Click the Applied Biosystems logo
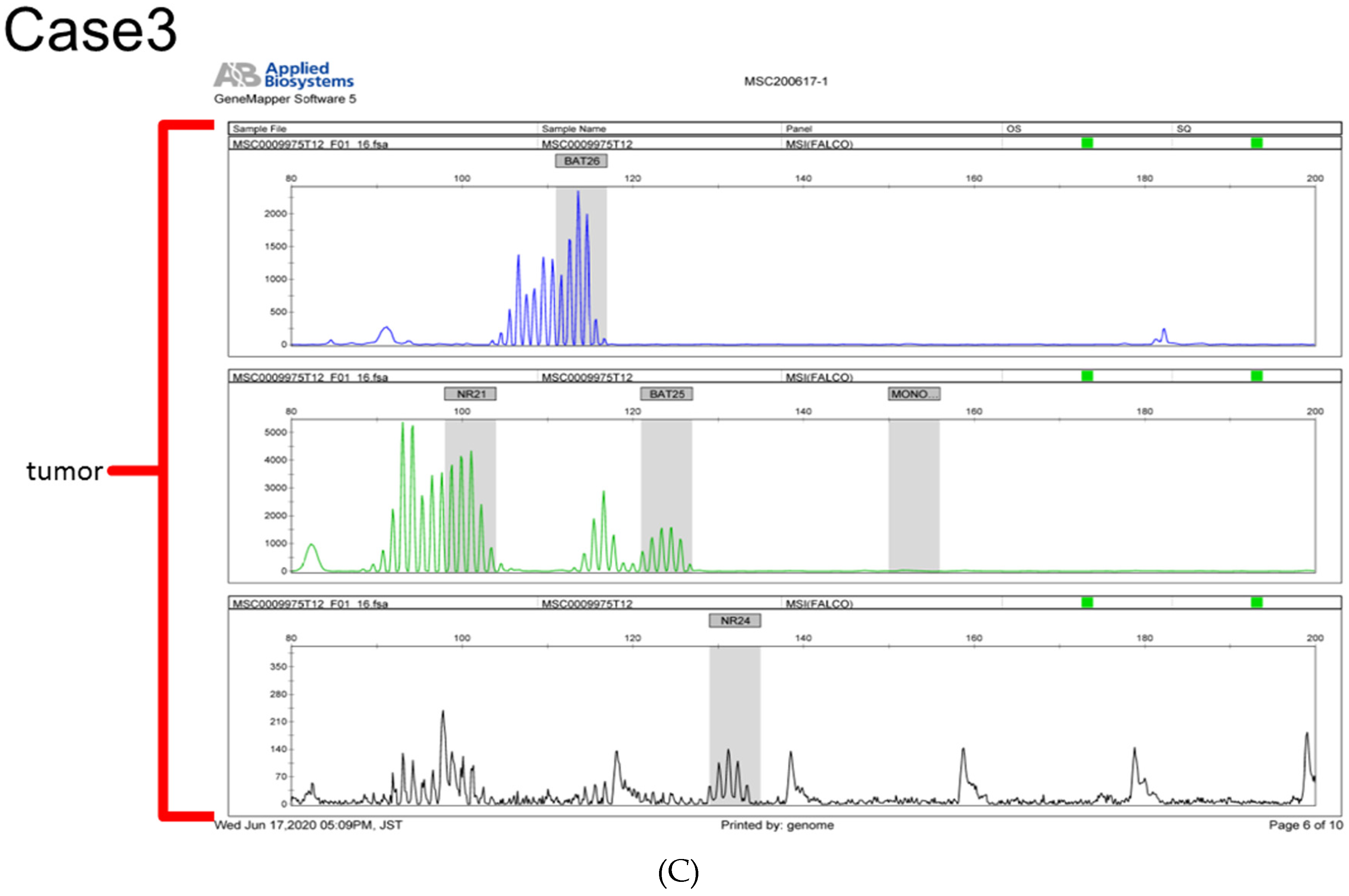The image size is (1349, 896). [284, 75]
